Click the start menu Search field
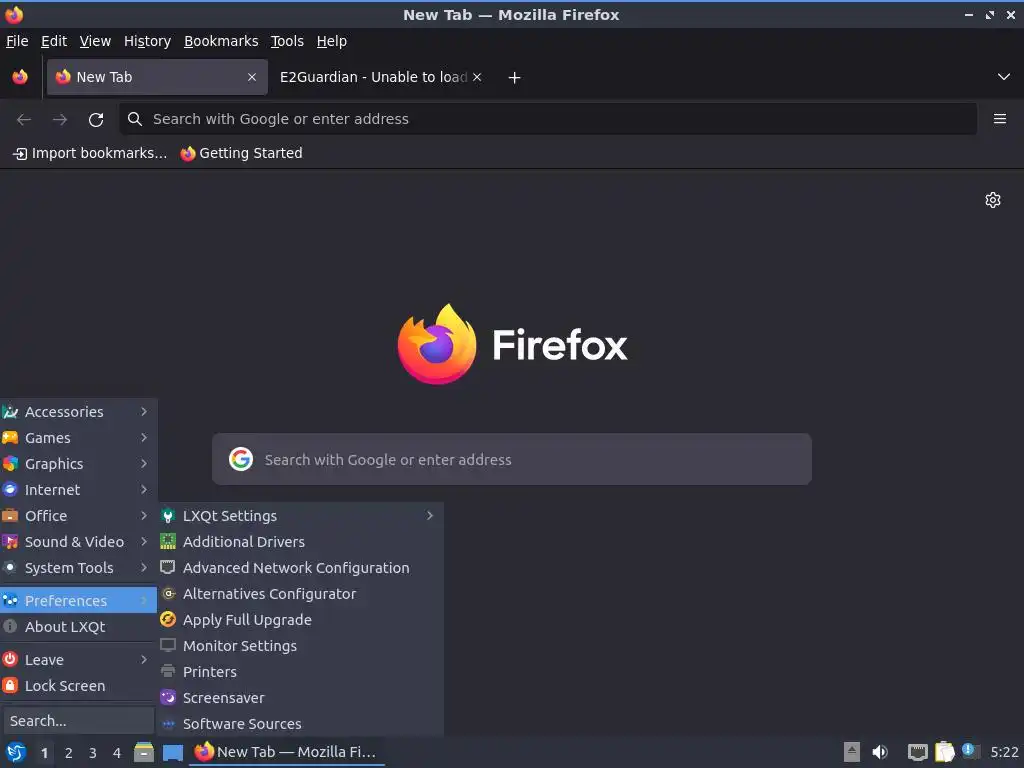This screenshot has height=768, width=1024. point(78,721)
